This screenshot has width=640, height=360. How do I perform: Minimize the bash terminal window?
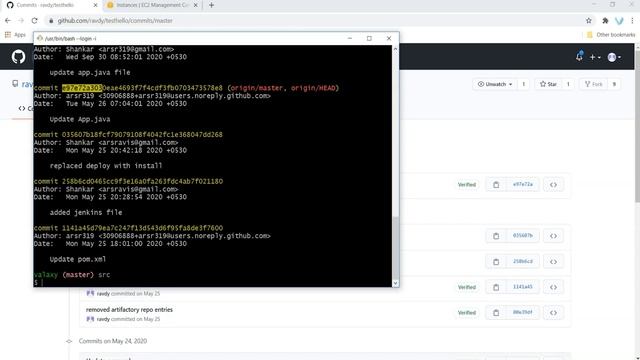(350, 38)
